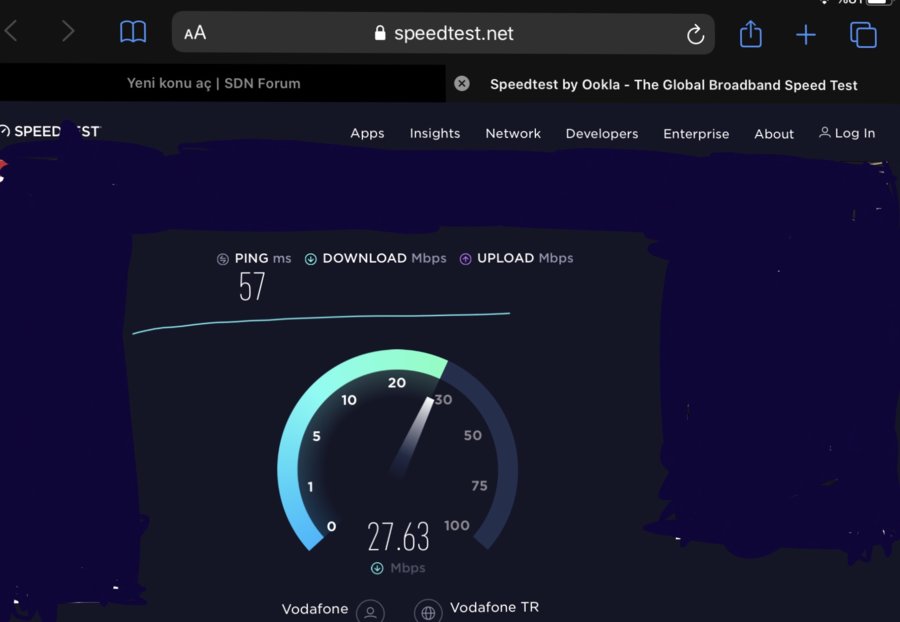
Task: Go back with Safari's back arrow
Action: [11, 32]
